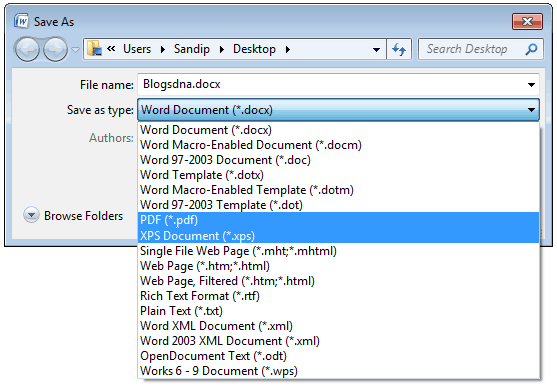Select Single File Web Page (*.mht;*.mhtml)

pos(338,251)
